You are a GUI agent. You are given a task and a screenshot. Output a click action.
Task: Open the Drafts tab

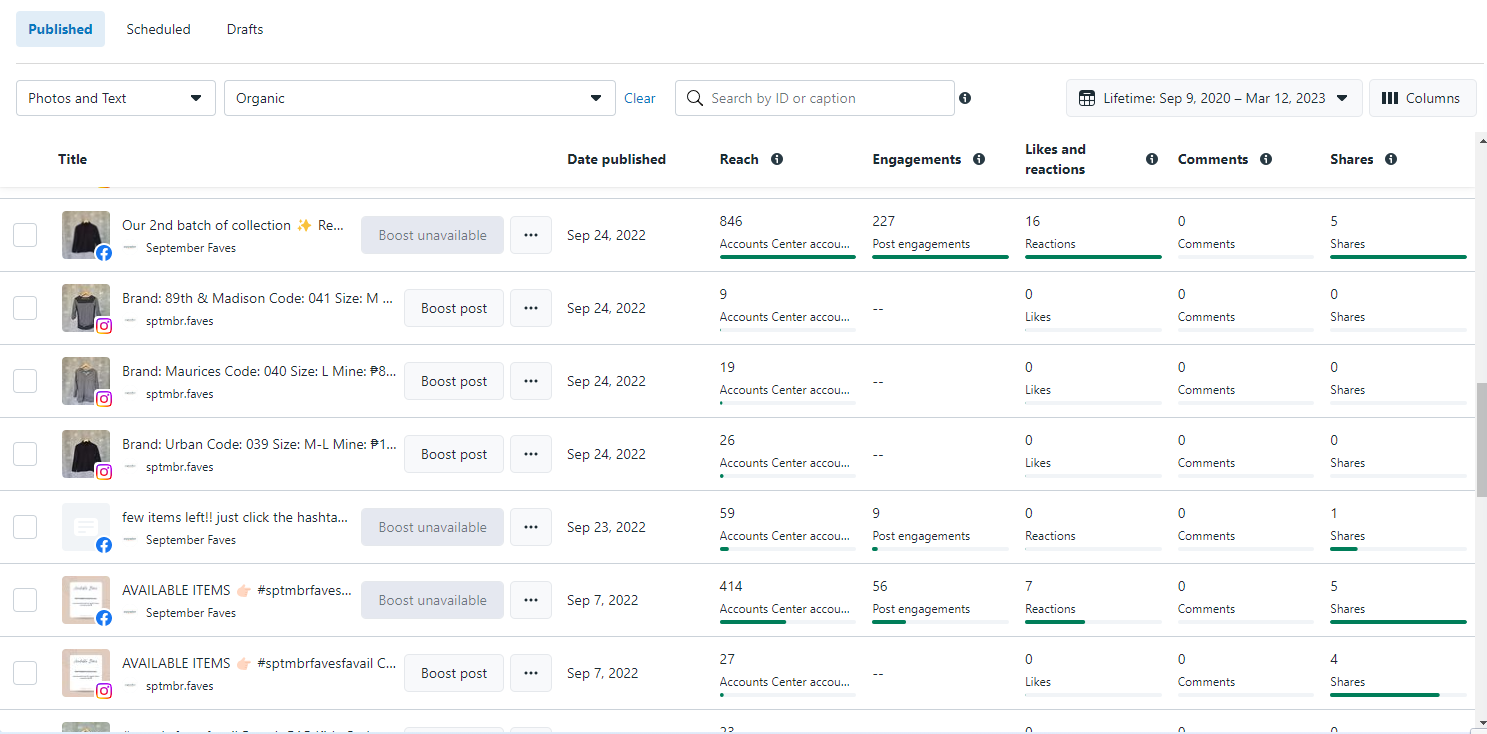tap(245, 29)
